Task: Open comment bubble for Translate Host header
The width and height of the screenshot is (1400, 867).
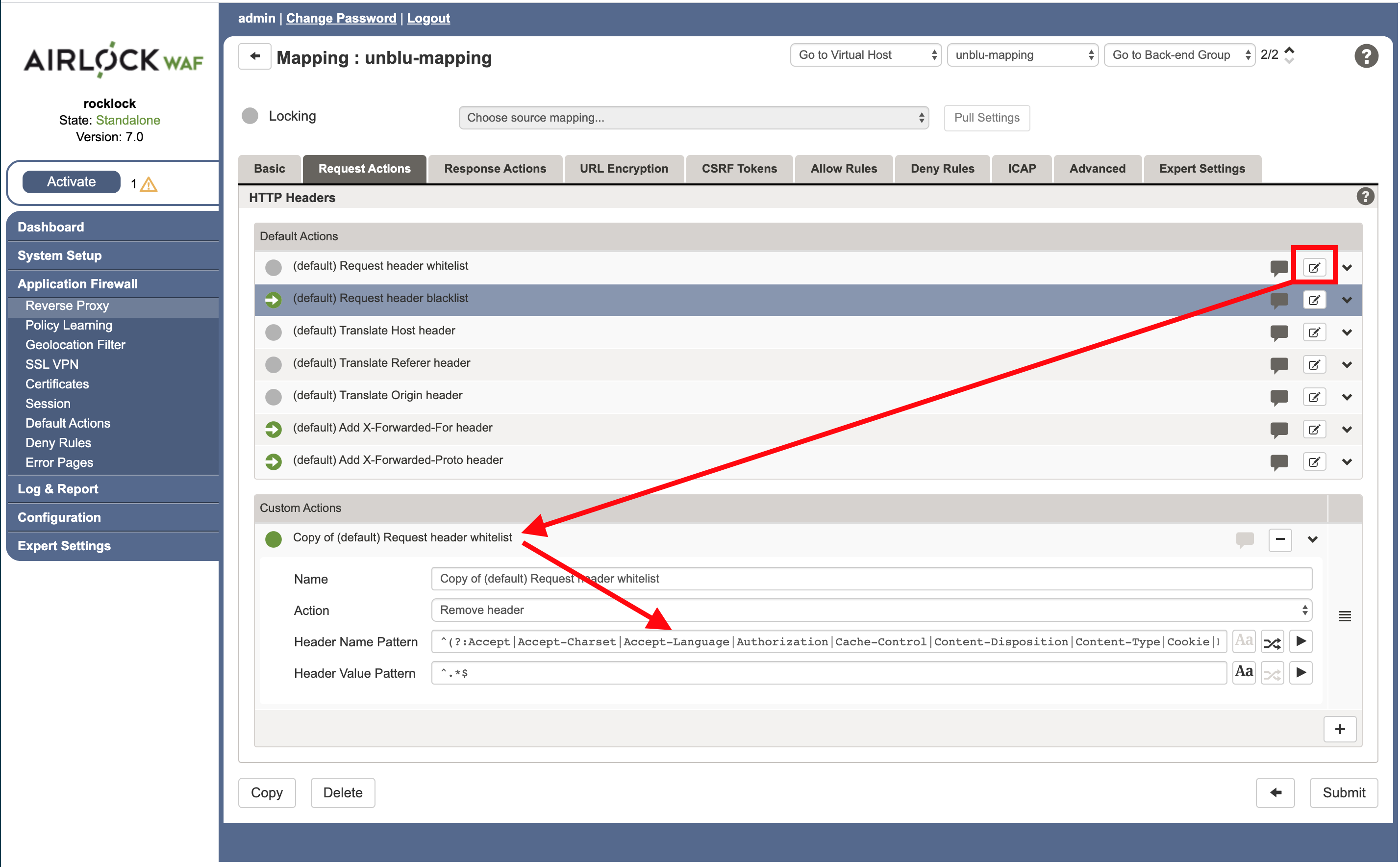Action: [1278, 332]
